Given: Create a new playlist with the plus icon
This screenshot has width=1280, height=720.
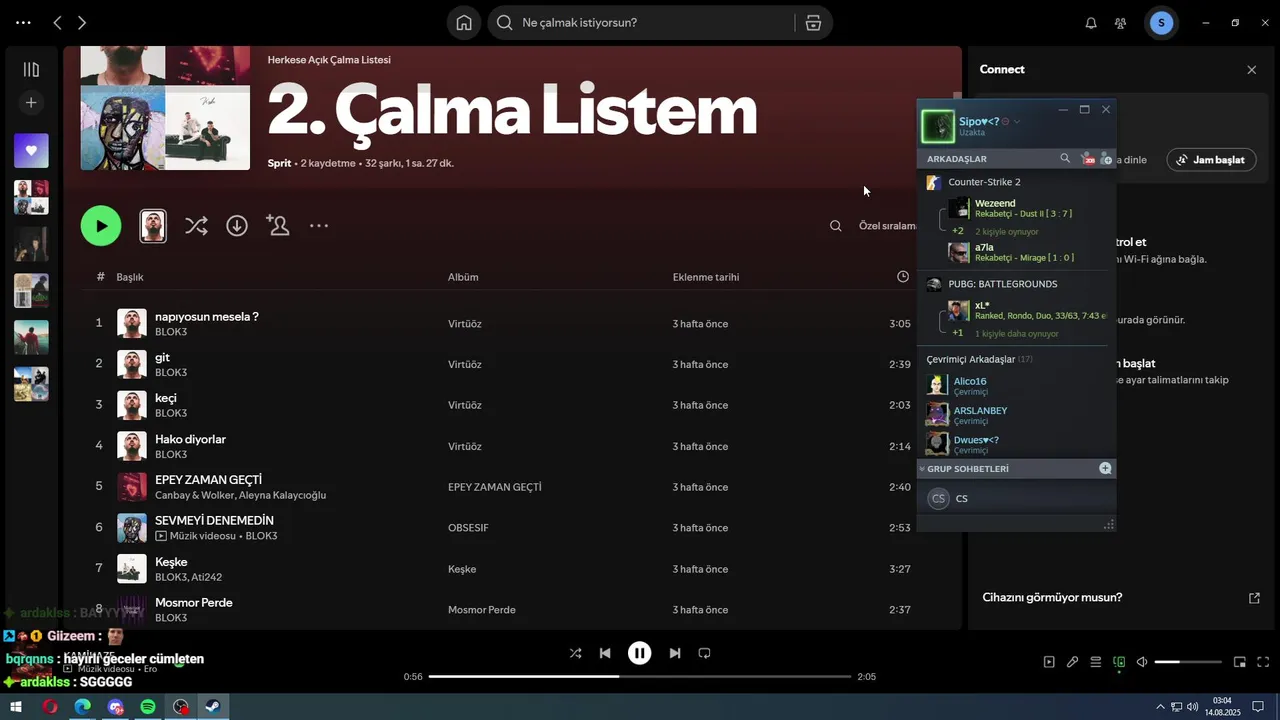Looking at the screenshot, I should (x=31, y=102).
